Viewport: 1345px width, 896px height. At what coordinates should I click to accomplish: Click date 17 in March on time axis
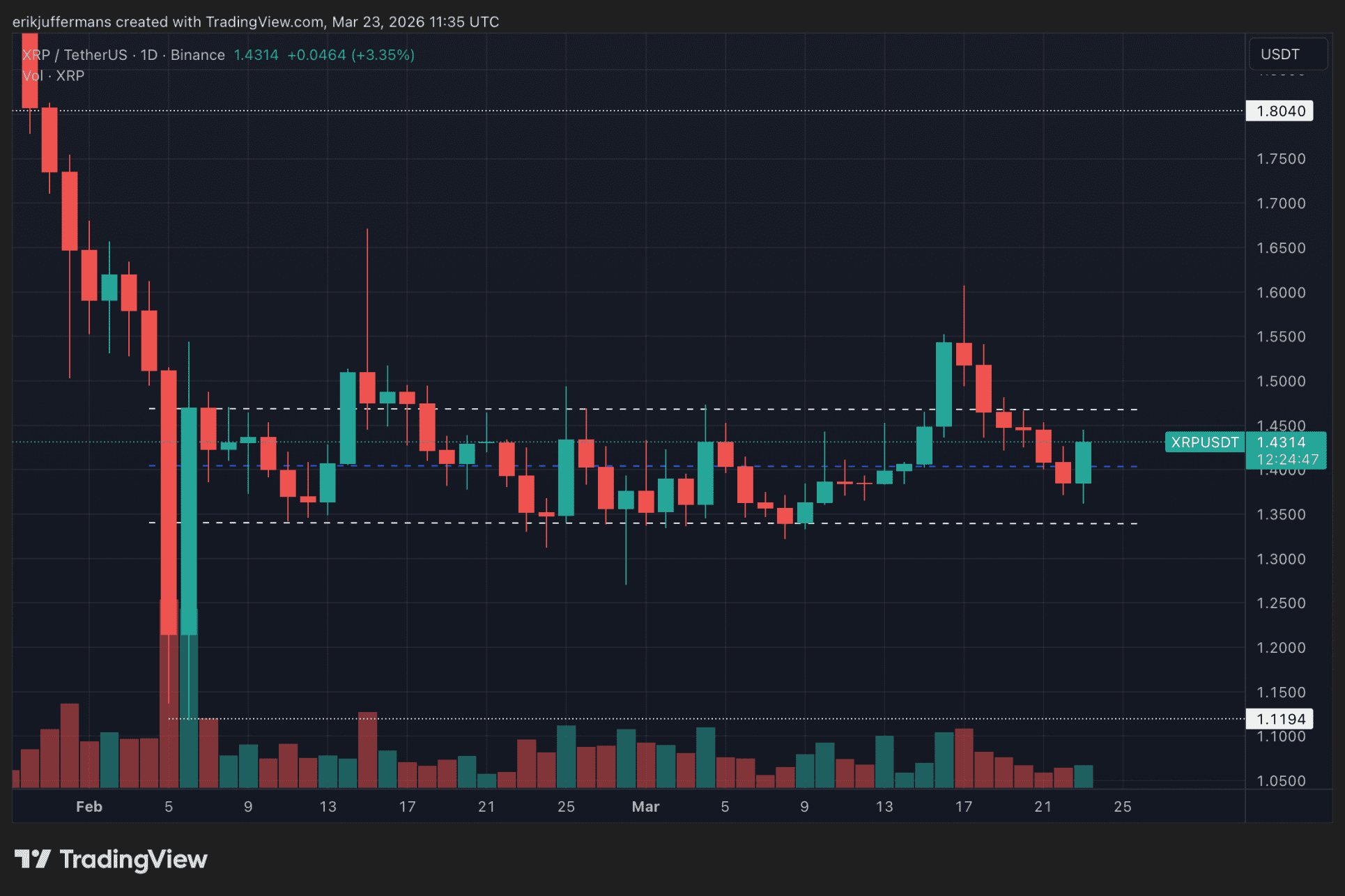963,806
